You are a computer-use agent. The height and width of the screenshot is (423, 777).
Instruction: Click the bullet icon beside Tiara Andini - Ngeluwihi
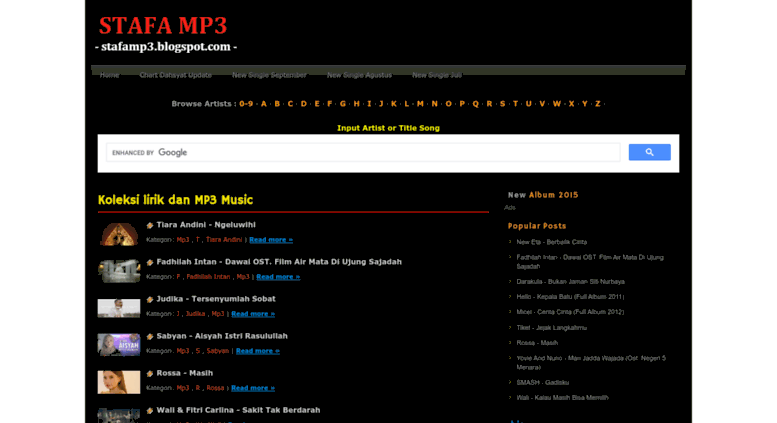(x=150, y=225)
